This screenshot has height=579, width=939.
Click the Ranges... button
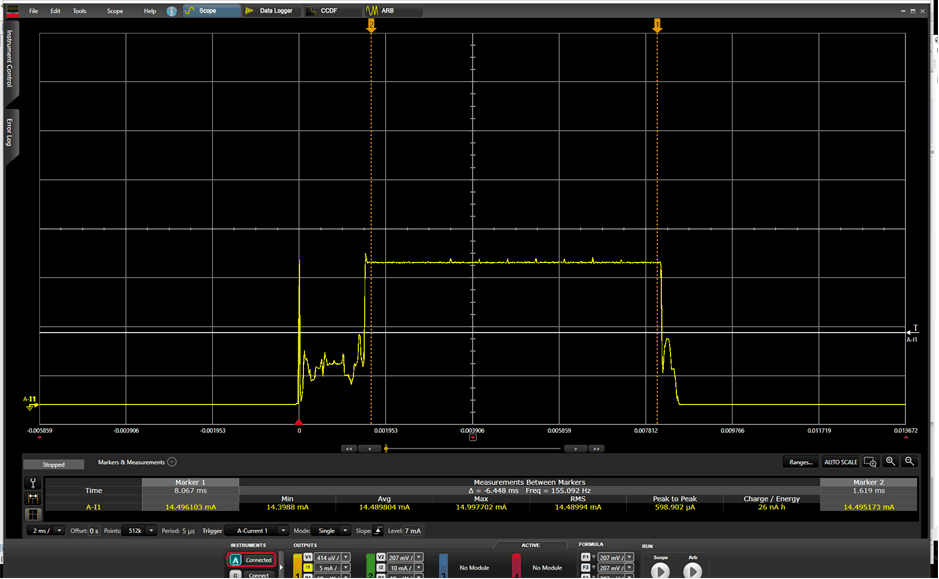point(800,462)
